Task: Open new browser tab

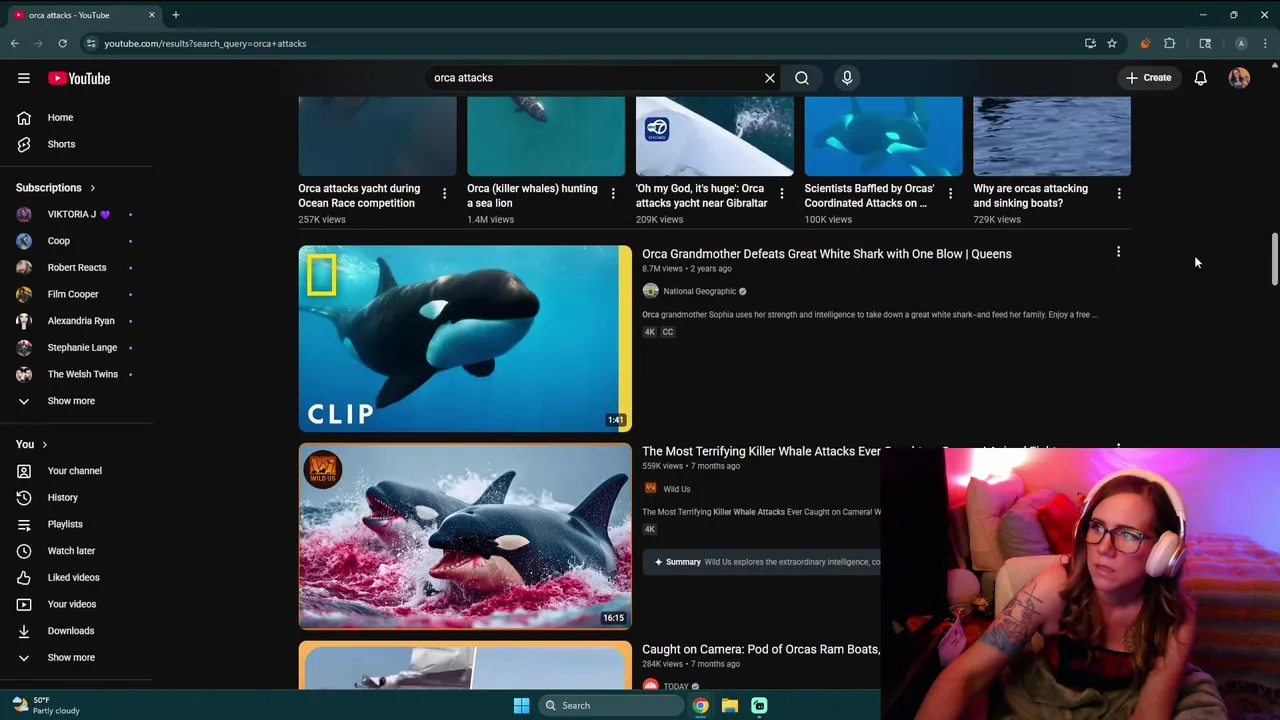Action: click(x=176, y=15)
